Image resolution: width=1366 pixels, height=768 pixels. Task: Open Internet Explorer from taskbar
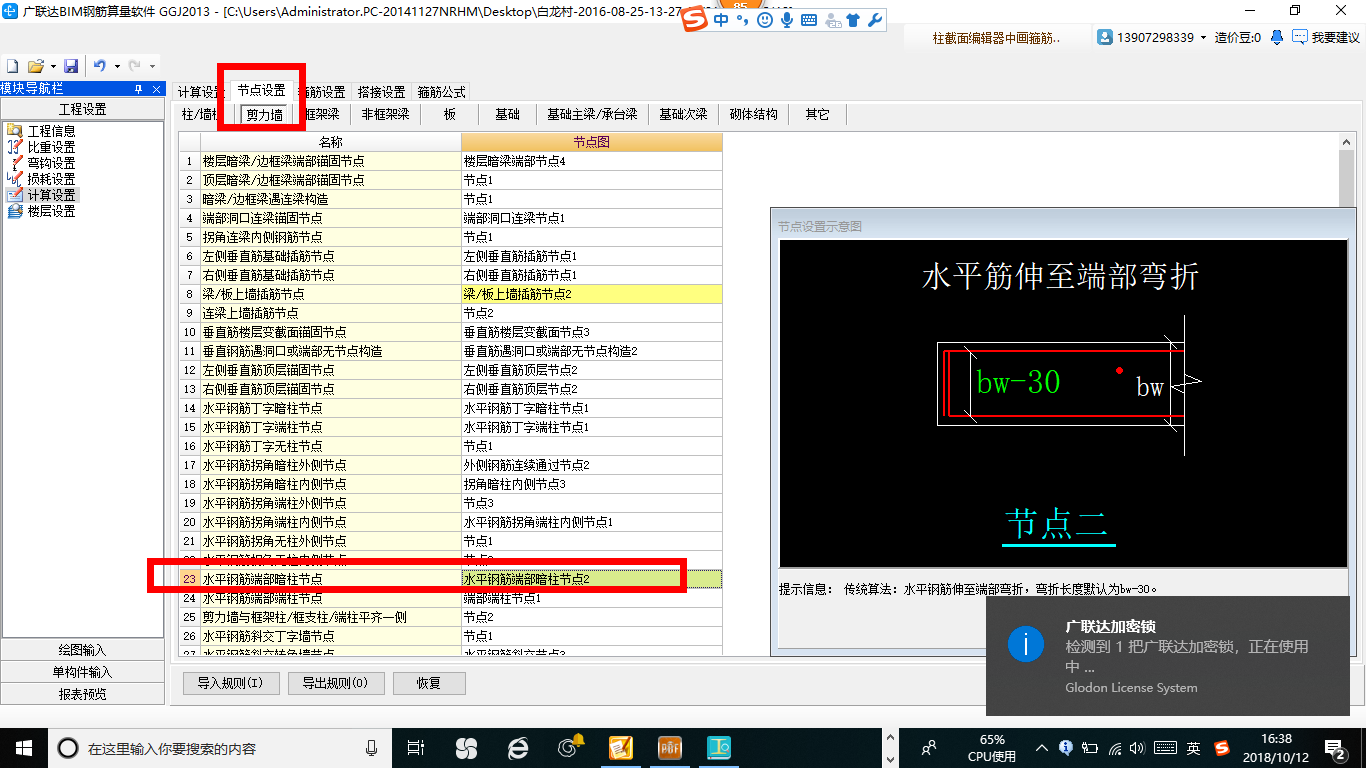point(517,748)
